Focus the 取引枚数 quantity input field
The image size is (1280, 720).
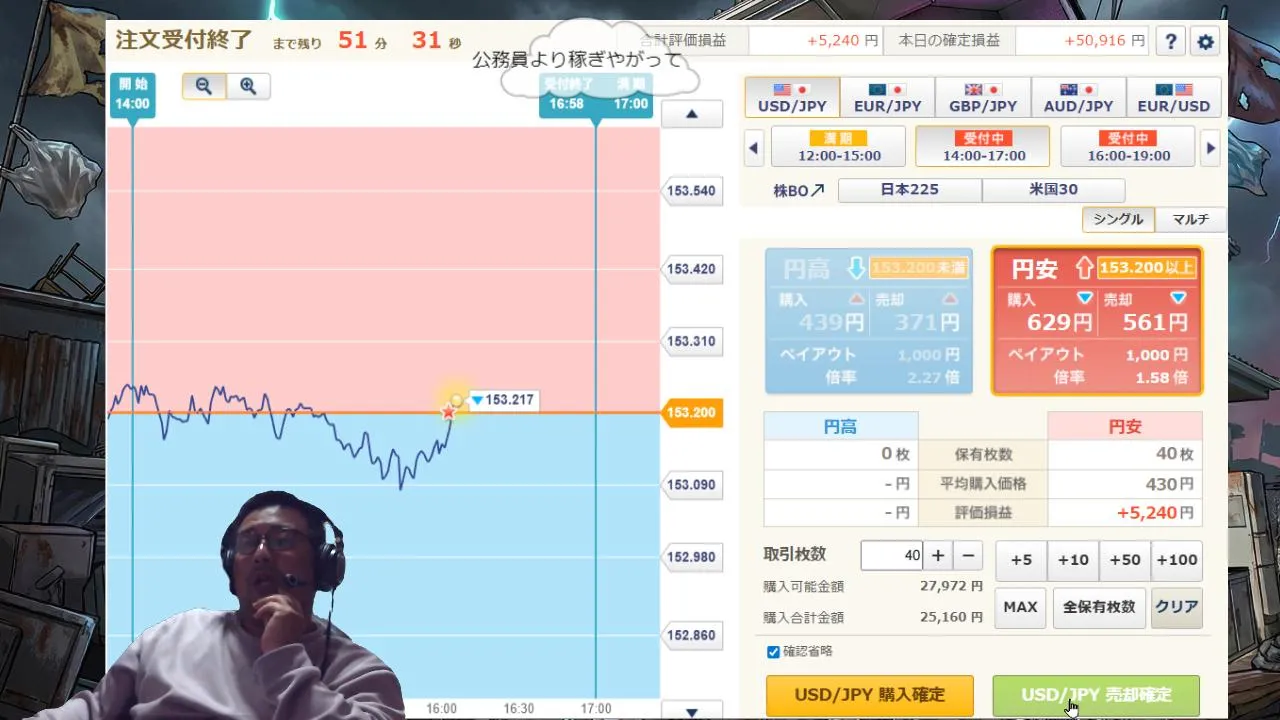pos(891,557)
